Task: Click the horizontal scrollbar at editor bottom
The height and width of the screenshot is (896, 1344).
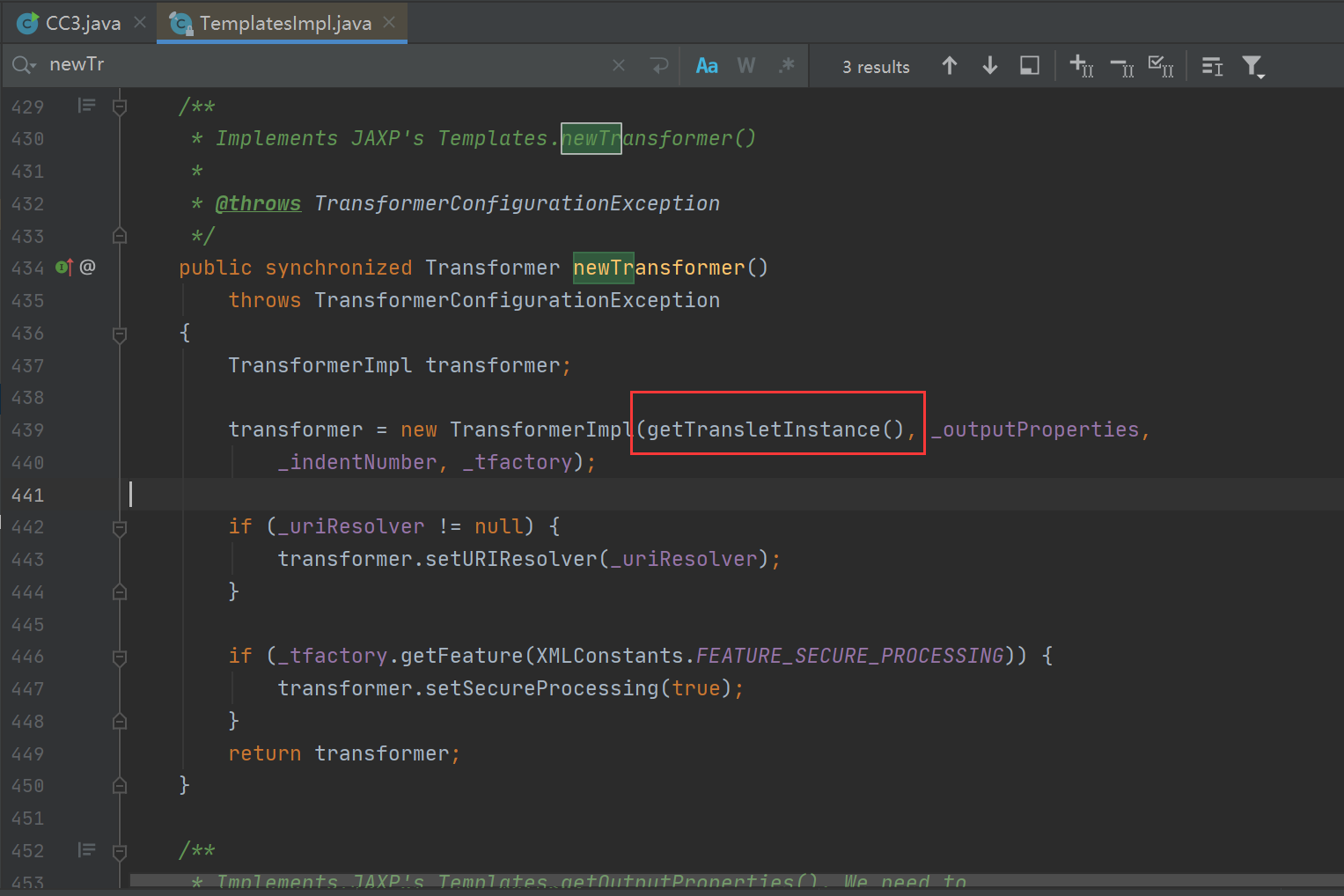Action: 737,881
